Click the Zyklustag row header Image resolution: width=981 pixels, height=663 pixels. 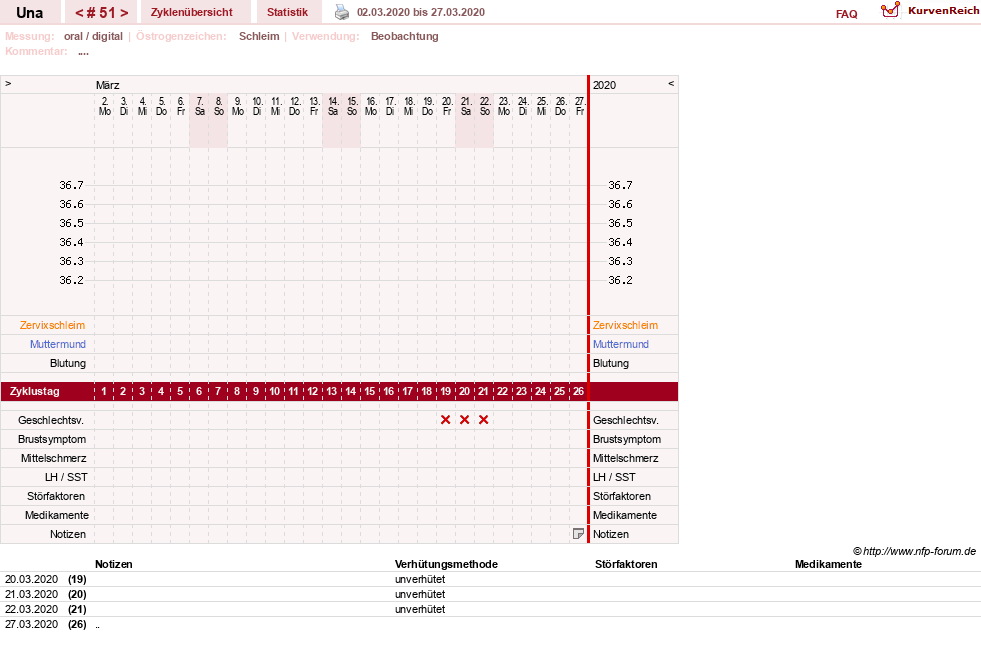click(x=35, y=392)
